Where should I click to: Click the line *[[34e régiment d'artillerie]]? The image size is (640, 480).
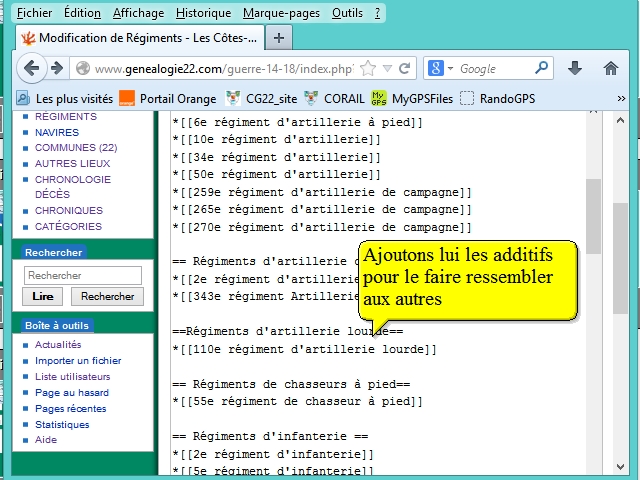click(276, 158)
